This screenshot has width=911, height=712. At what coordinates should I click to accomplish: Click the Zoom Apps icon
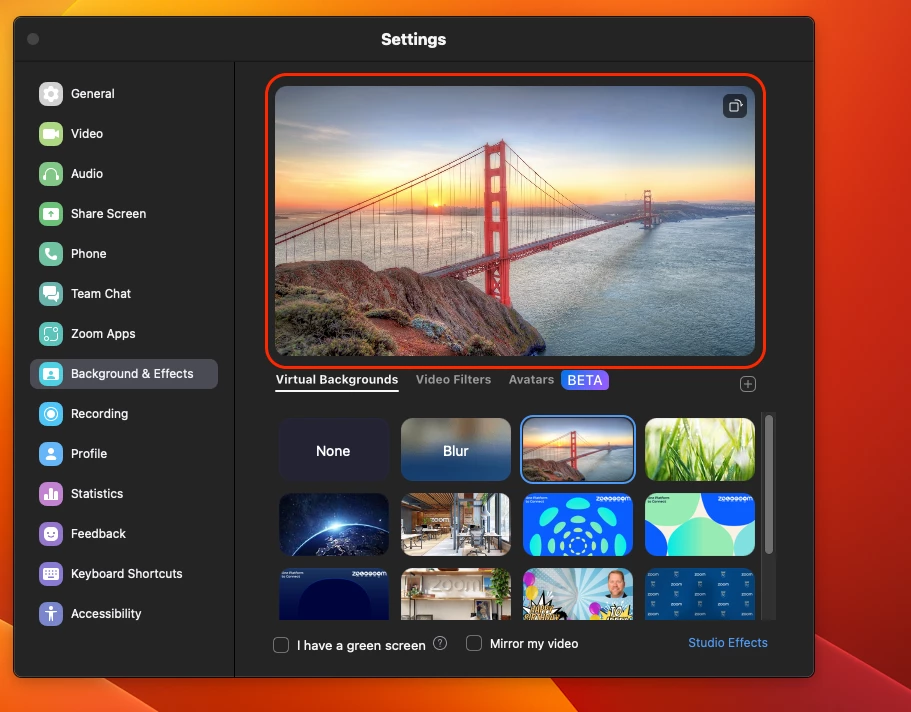[51, 334]
